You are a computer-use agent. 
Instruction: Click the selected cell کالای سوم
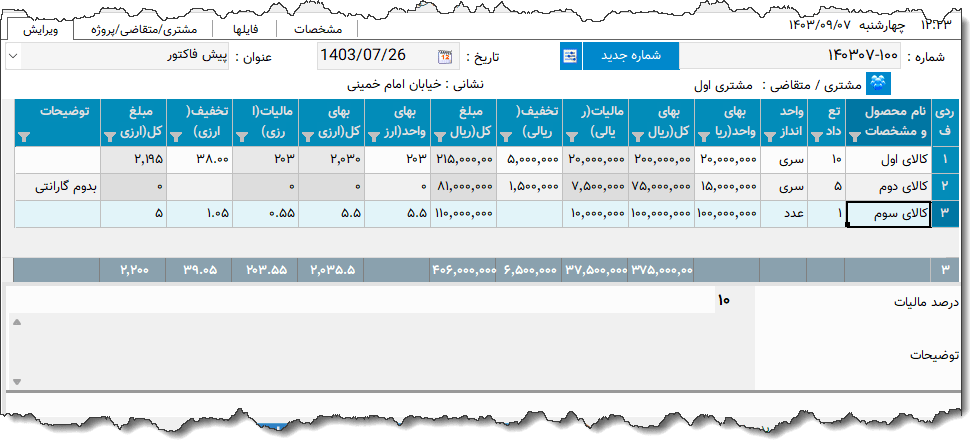point(889,214)
